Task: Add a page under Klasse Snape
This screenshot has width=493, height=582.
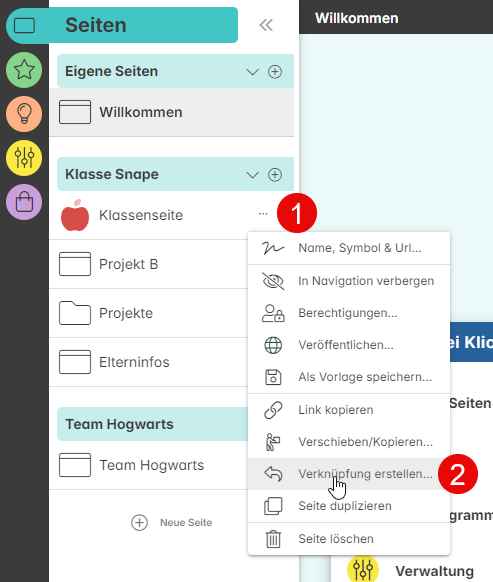Action: (x=275, y=174)
